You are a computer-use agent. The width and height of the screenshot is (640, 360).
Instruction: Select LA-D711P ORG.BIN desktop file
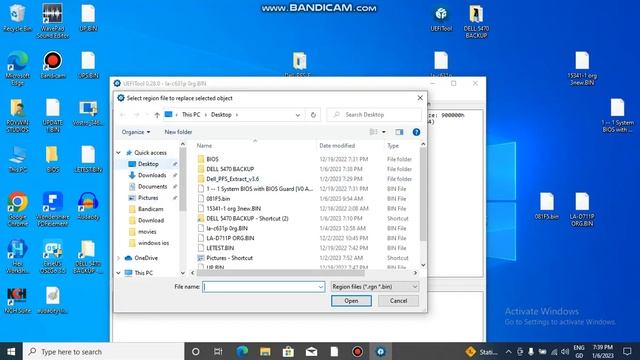pos(582,209)
